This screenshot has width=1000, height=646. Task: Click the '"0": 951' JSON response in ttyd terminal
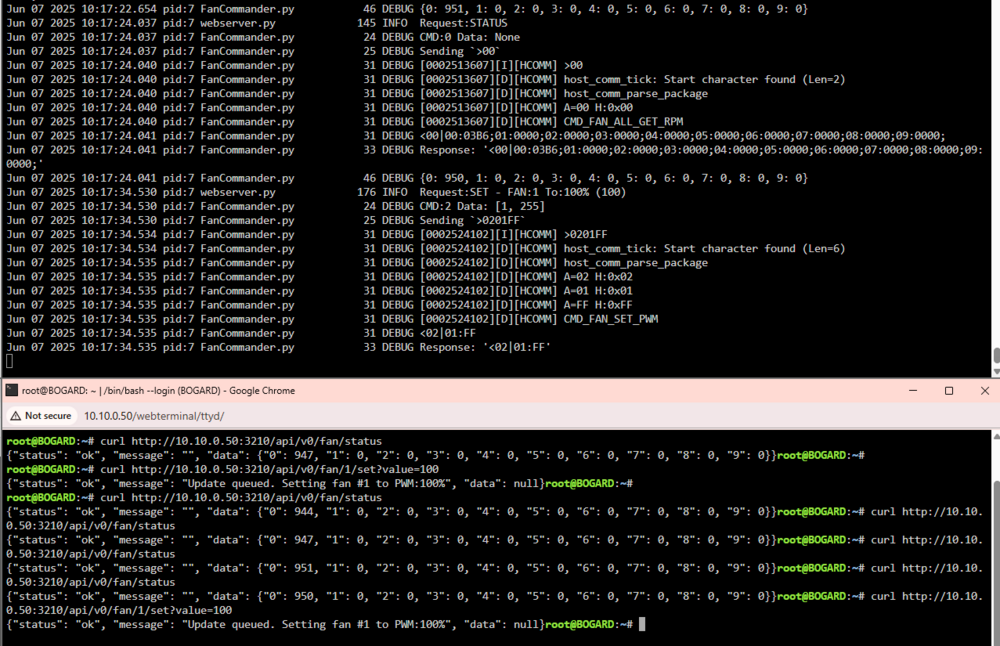click(x=392, y=568)
